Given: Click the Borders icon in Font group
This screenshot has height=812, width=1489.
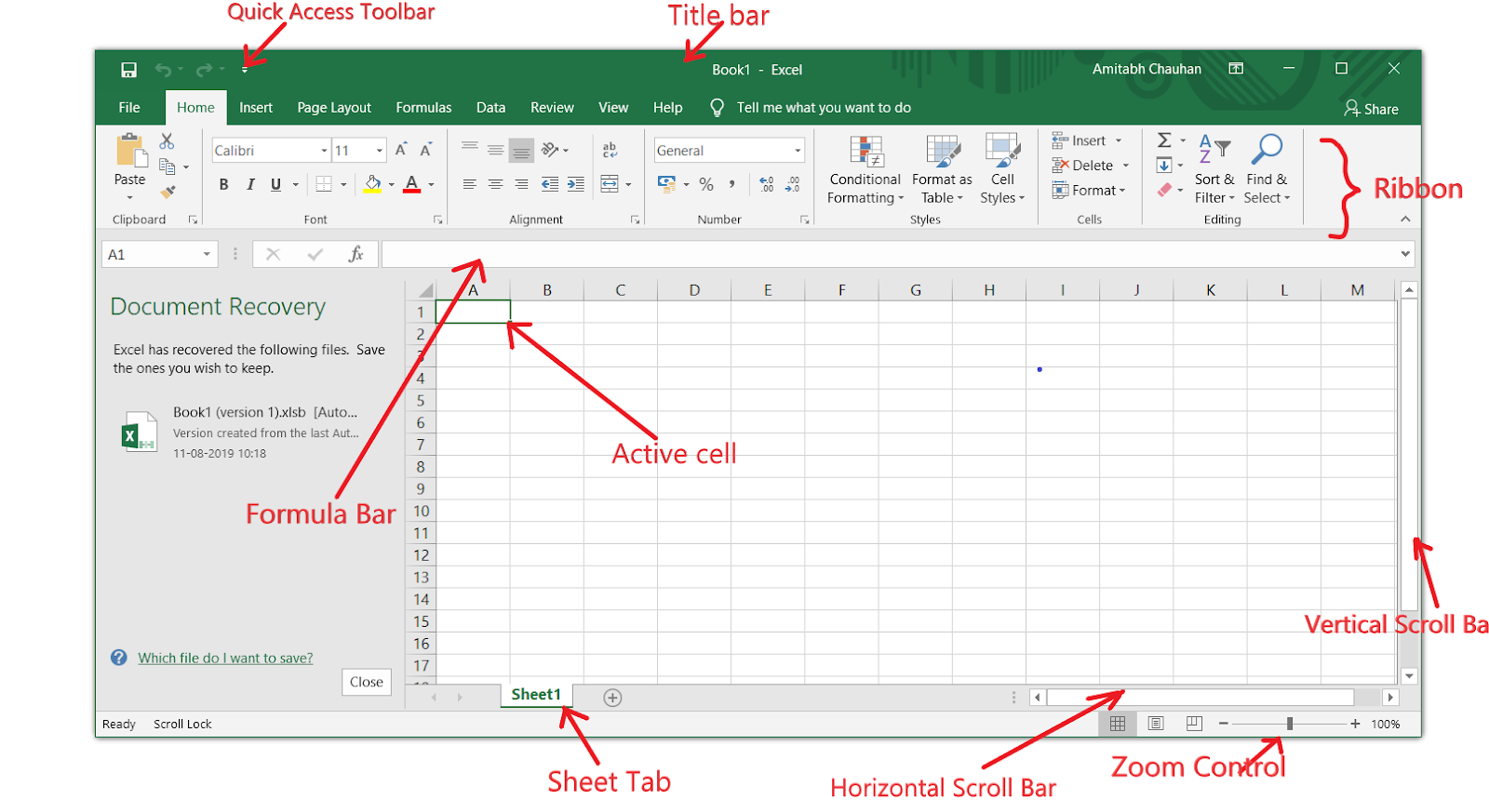Looking at the screenshot, I should click(x=323, y=184).
